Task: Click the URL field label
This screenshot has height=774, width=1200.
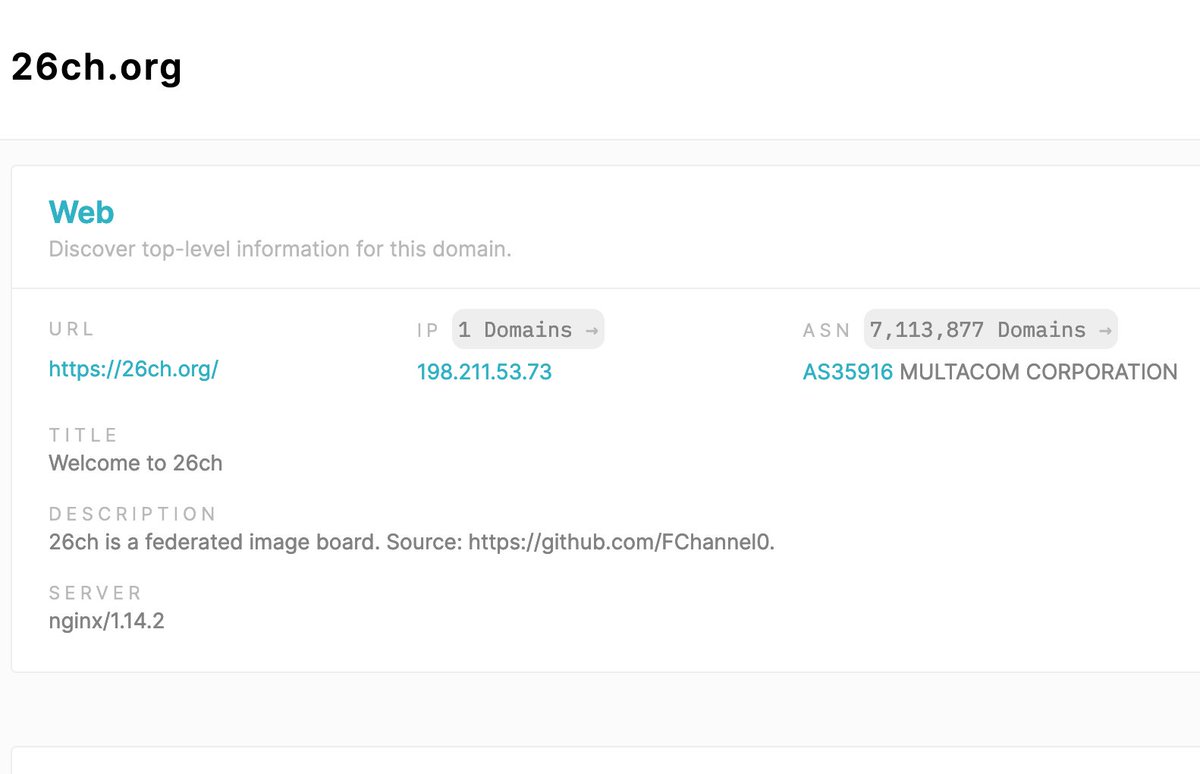Action: (x=72, y=329)
